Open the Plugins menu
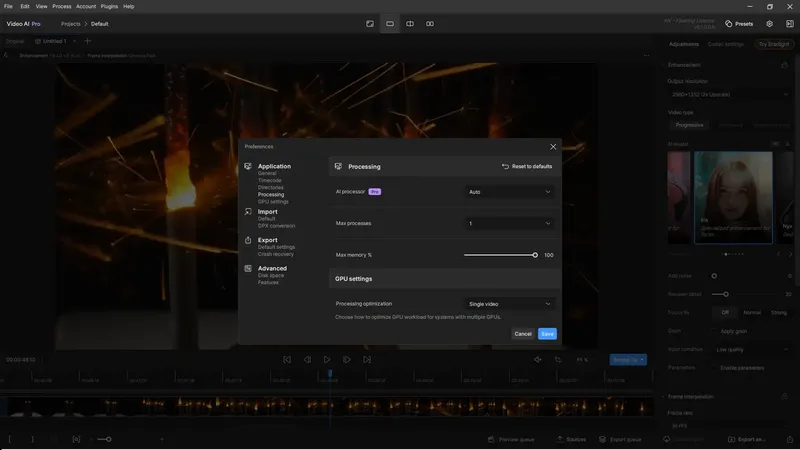The width and height of the screenshot is (800, 450). click(x=109, y=6)
